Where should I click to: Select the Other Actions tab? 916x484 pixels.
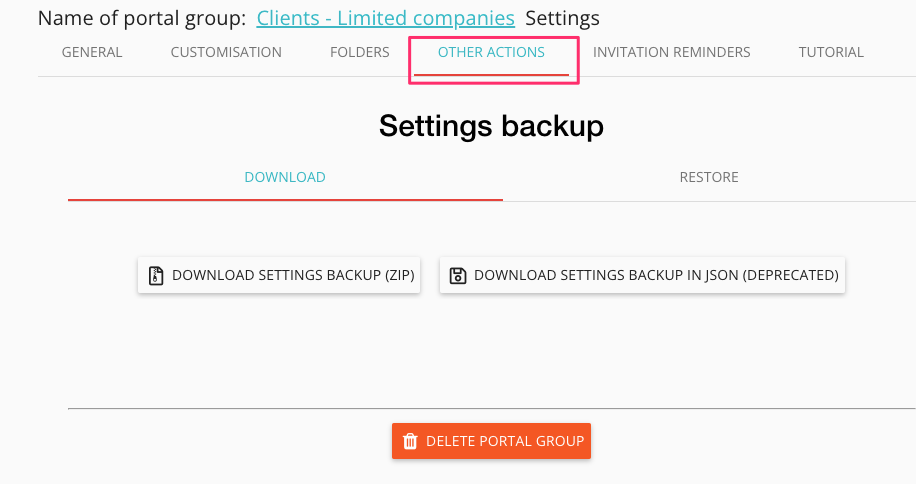(x=491, y=52)
